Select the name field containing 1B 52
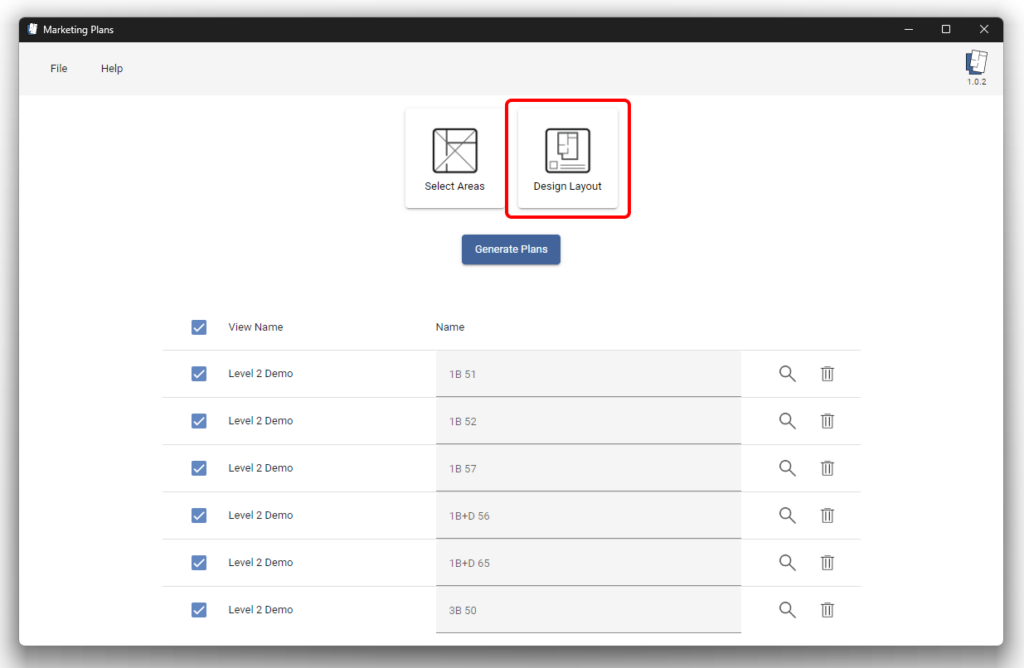 (x=588, y=420)
